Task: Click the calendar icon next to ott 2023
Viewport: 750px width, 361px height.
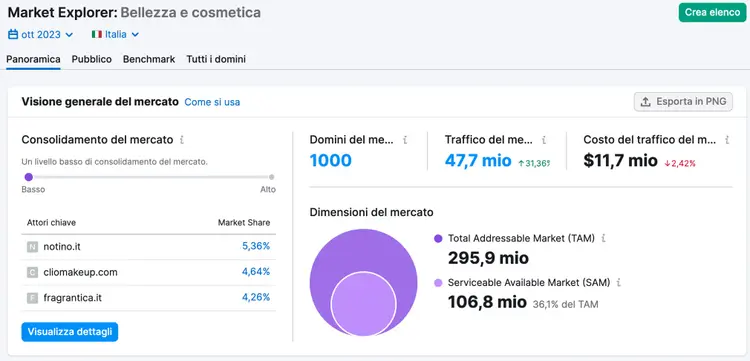Action: 13,34
